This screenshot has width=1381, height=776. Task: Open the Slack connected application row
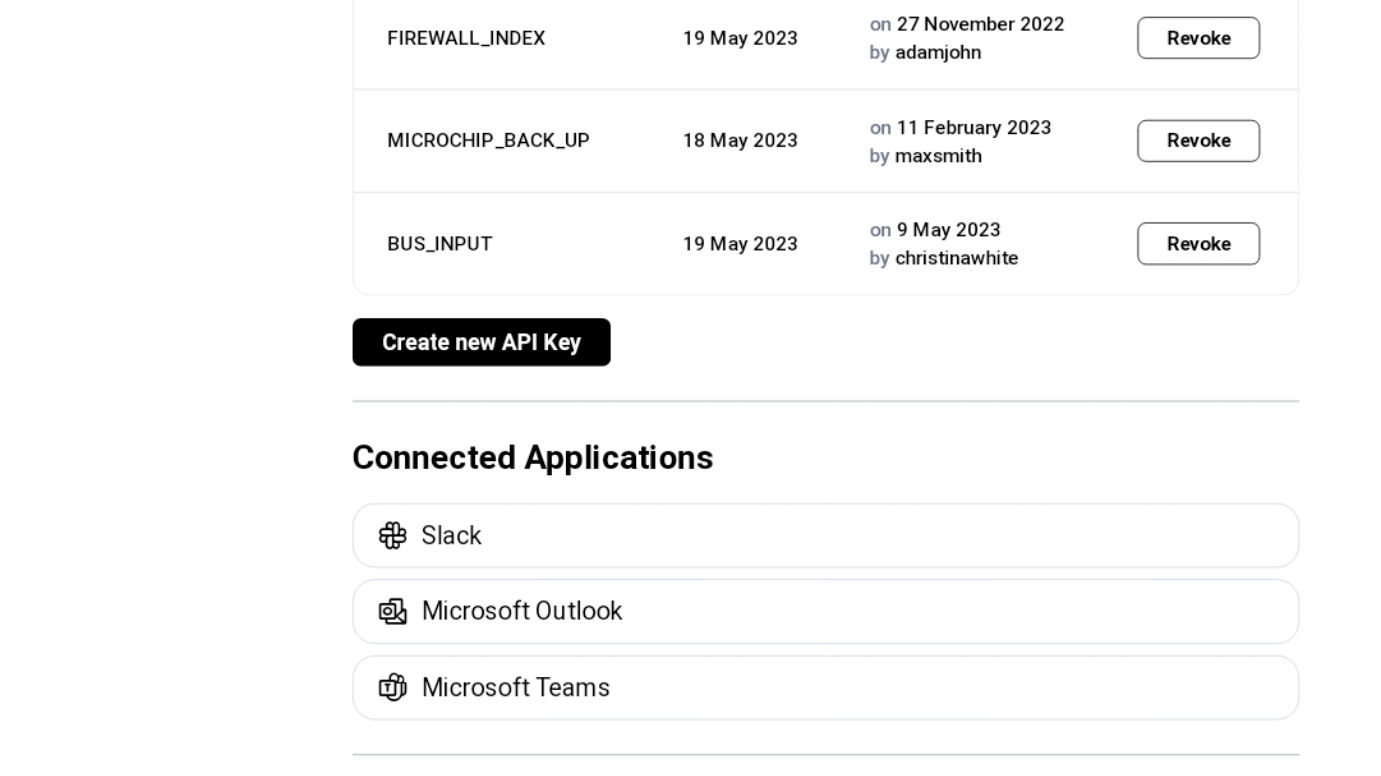(x=825, y=536)
